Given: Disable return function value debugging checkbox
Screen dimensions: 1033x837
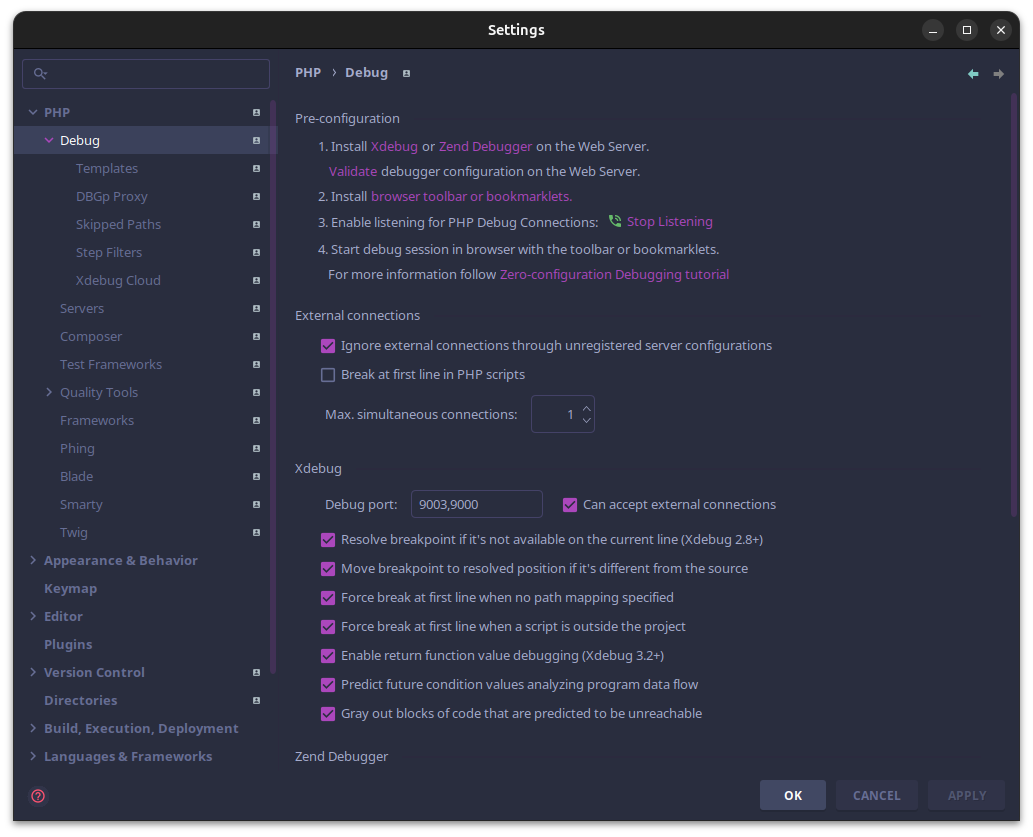Looking at the screenshot, I should coord(327,656).
